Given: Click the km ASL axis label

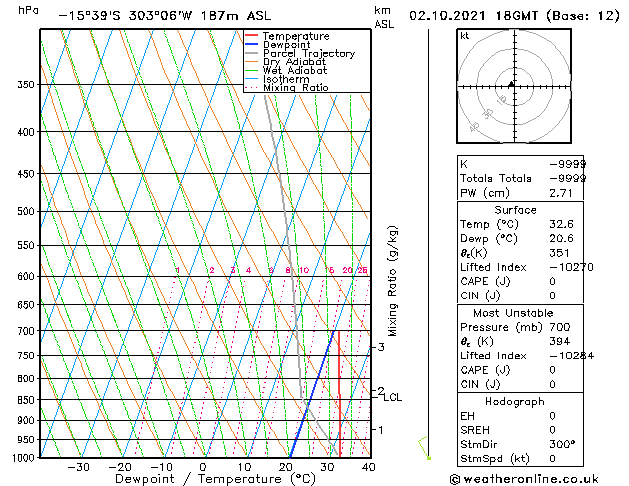Looking at the screenshot, I should click(x=384, y=17).
